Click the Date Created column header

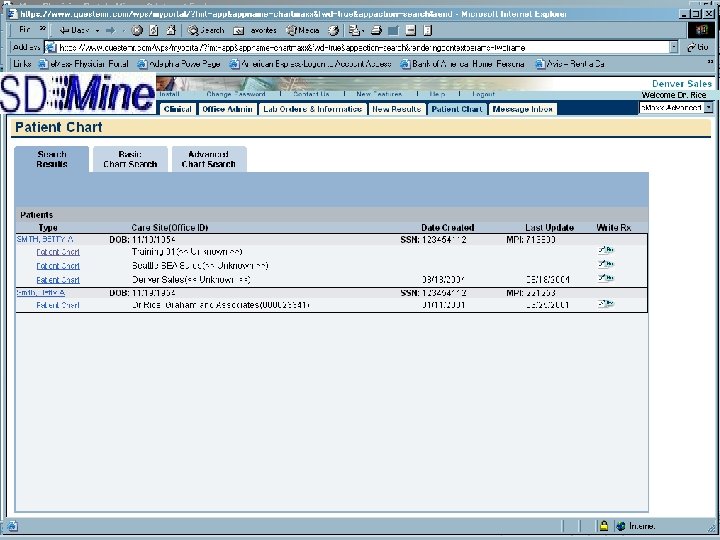coord(448,228)
